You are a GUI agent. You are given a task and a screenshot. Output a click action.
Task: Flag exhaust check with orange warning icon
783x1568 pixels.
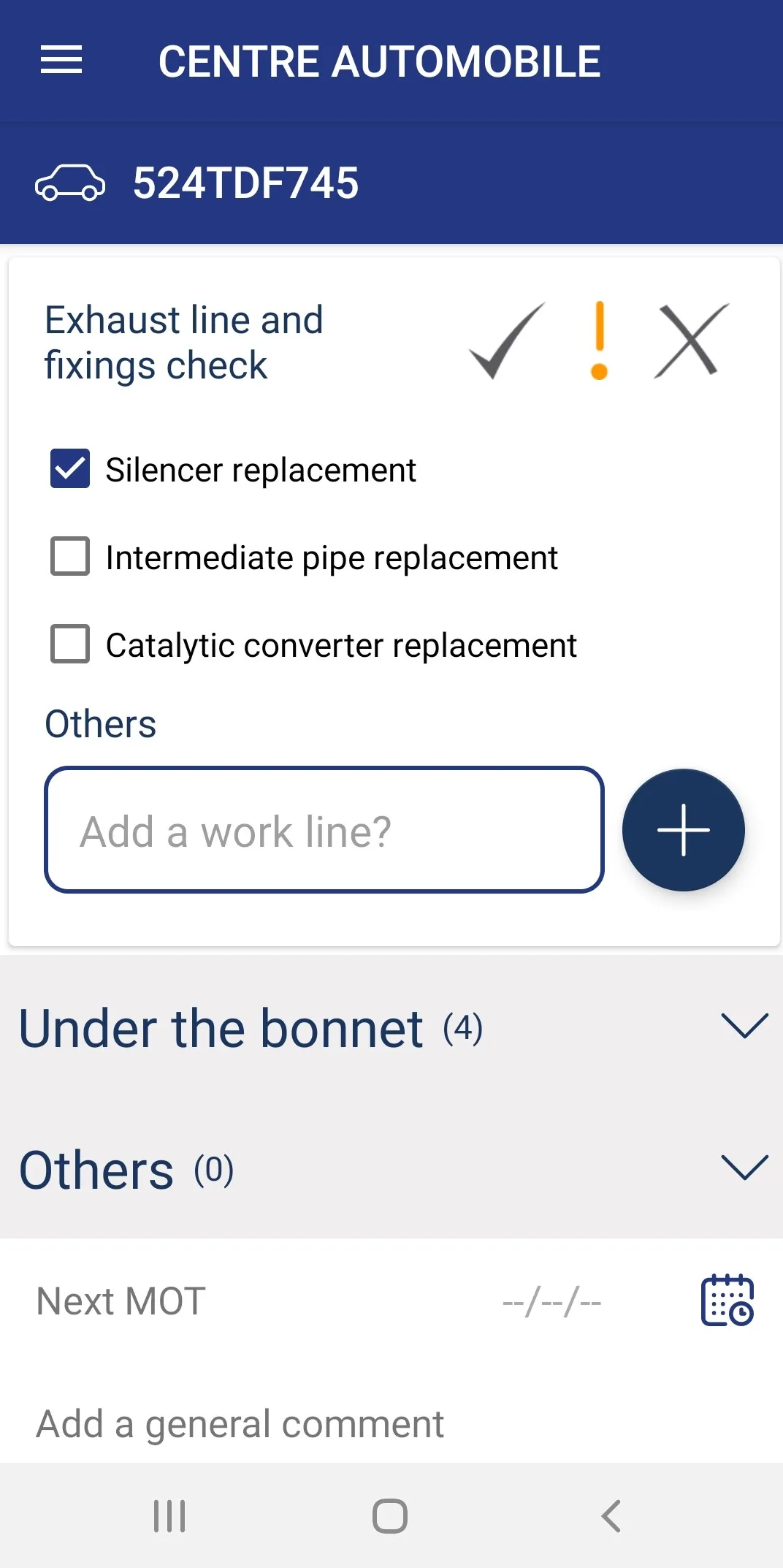pos(599,340)
